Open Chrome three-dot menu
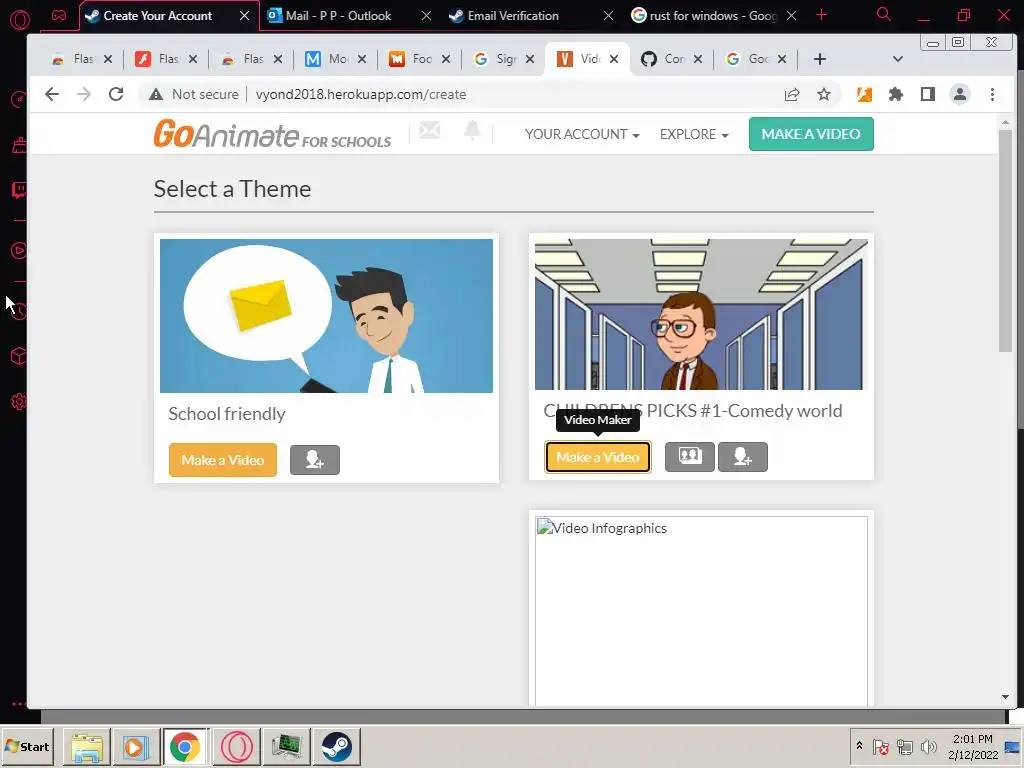This screenshot has width=1024, height=768. (x=992, y=94)
